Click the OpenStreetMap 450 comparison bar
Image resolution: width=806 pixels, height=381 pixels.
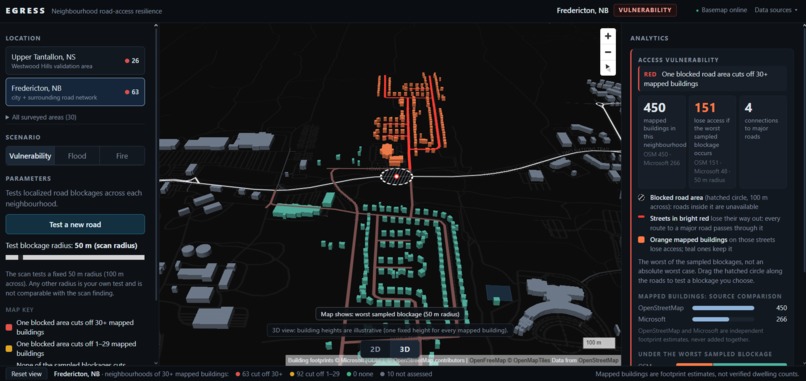723,308
